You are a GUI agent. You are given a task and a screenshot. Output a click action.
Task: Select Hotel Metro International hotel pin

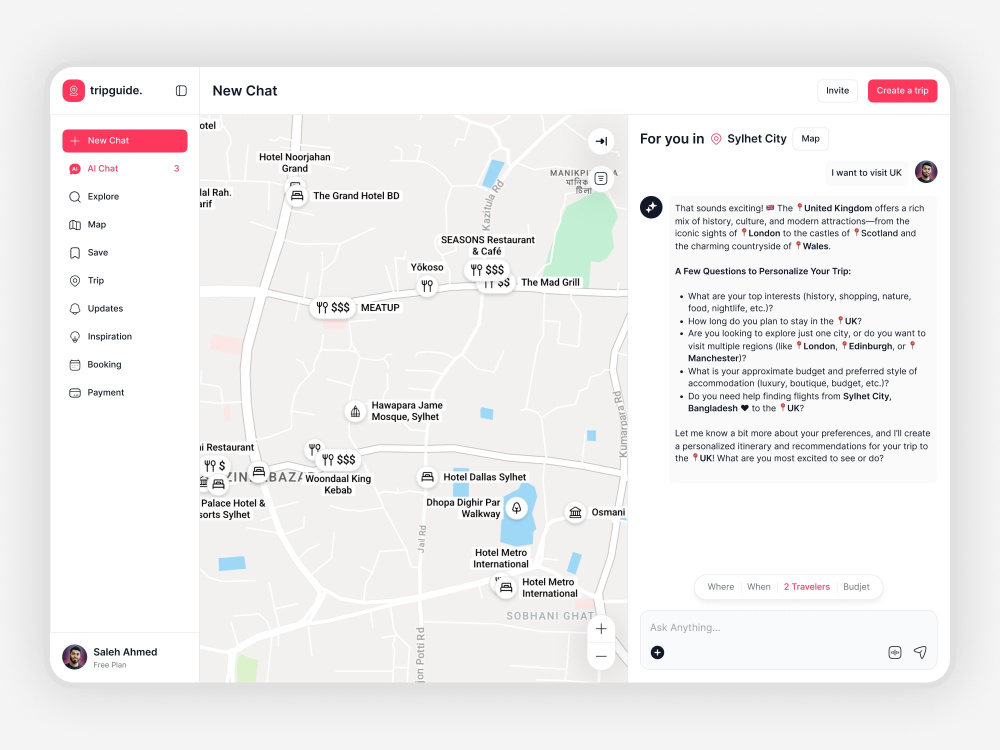pos(506,587)
